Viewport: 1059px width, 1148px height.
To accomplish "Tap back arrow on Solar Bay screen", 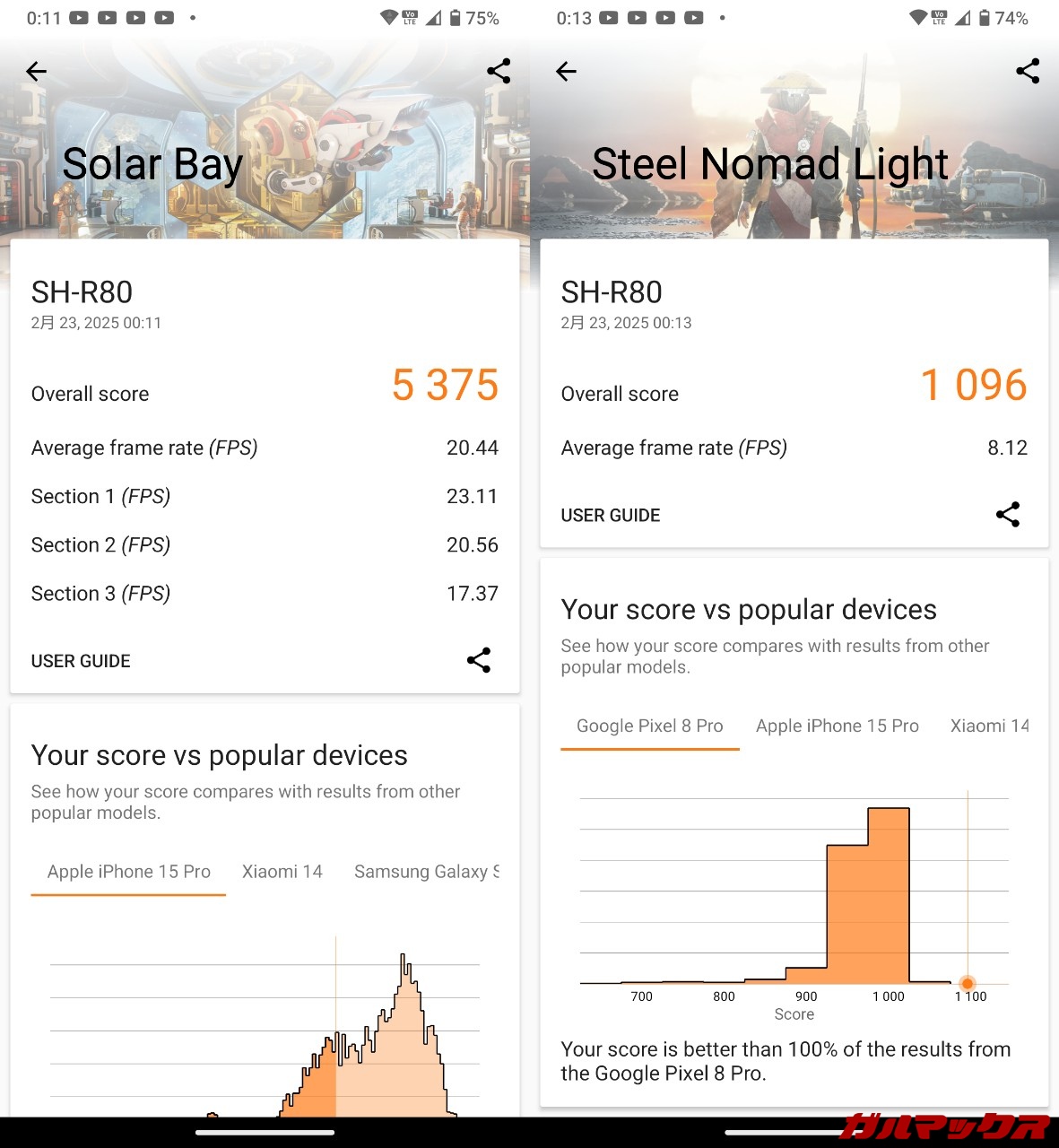I will pos(36,72).
